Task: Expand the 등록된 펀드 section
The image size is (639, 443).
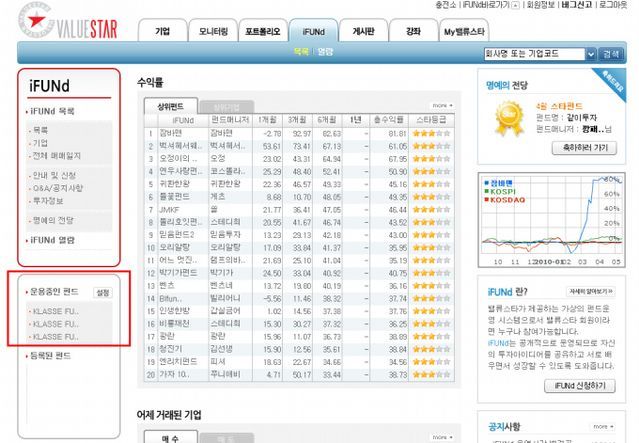Action: (x=48, y=356)
